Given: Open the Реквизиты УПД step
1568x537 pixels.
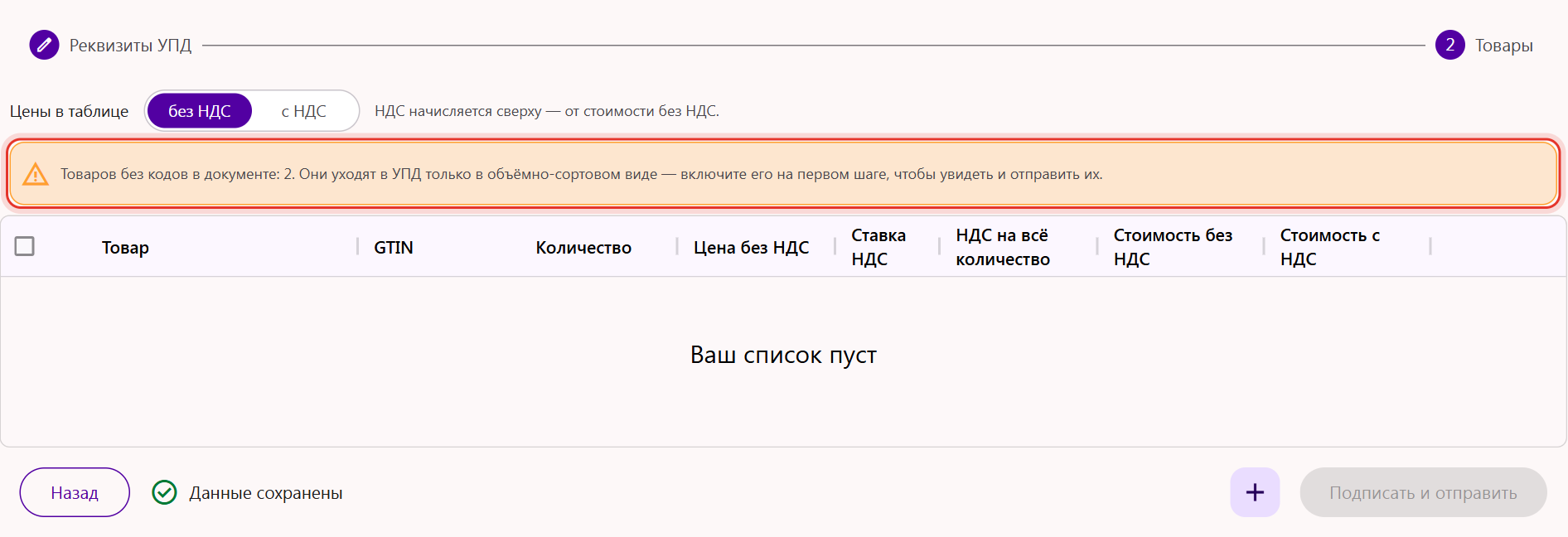Looking at the screenshot, I should pos(130,46).
